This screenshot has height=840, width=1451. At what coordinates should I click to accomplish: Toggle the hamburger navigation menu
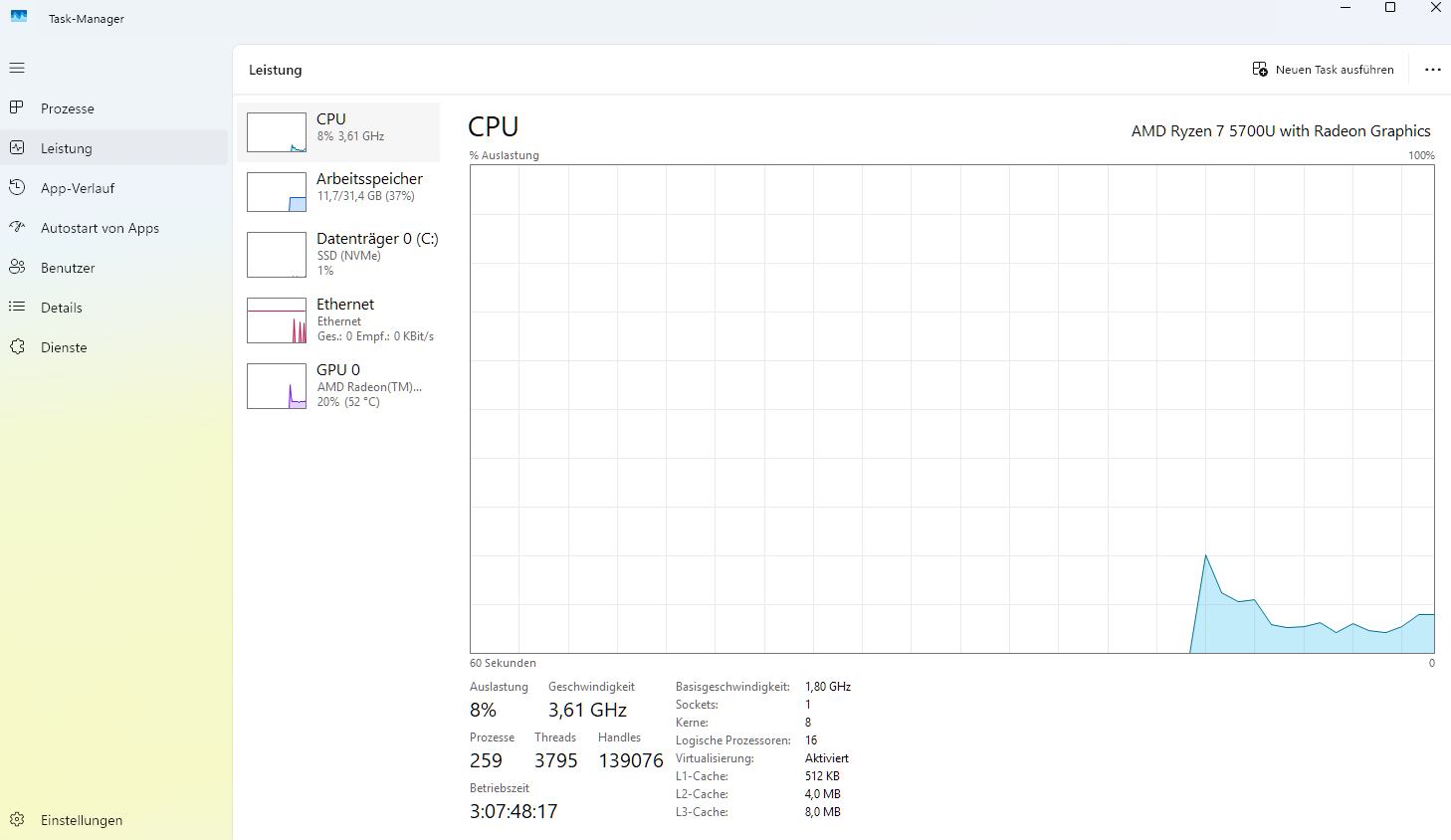pyautogui.click(x=17, y=68)
